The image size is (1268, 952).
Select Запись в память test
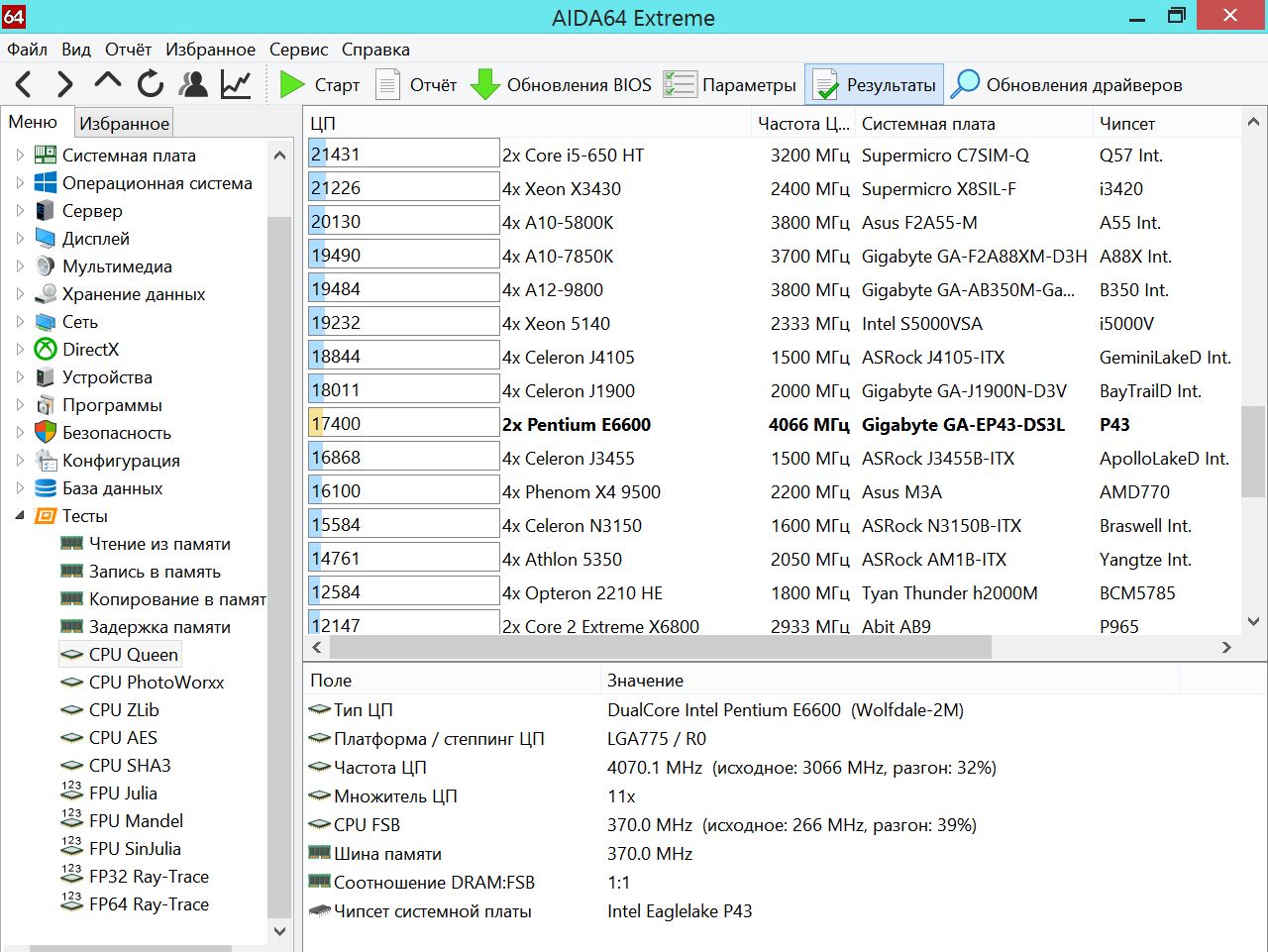[155, 572]
